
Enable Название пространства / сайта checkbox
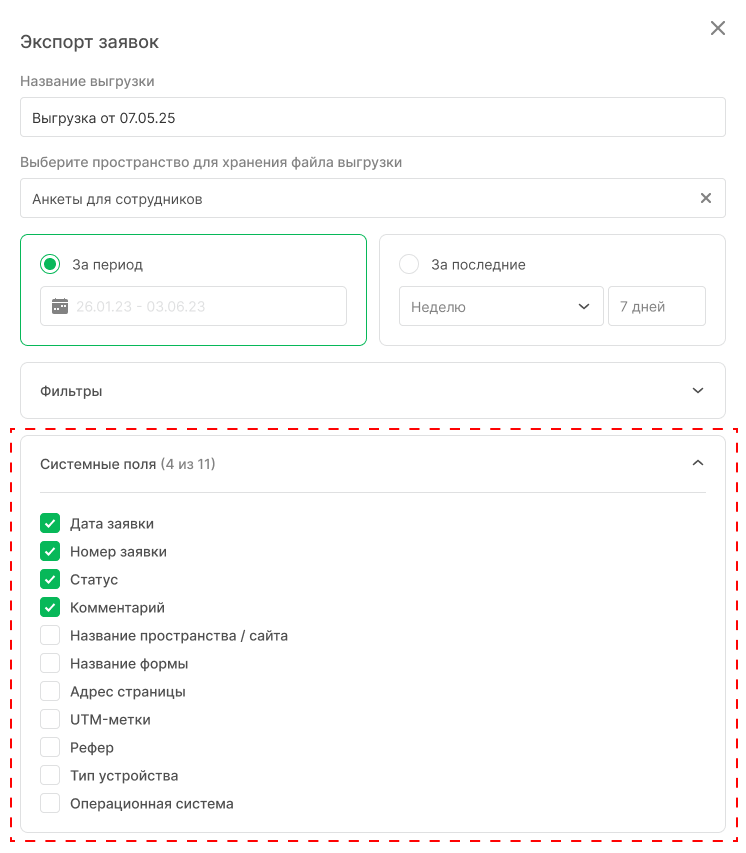50,635
